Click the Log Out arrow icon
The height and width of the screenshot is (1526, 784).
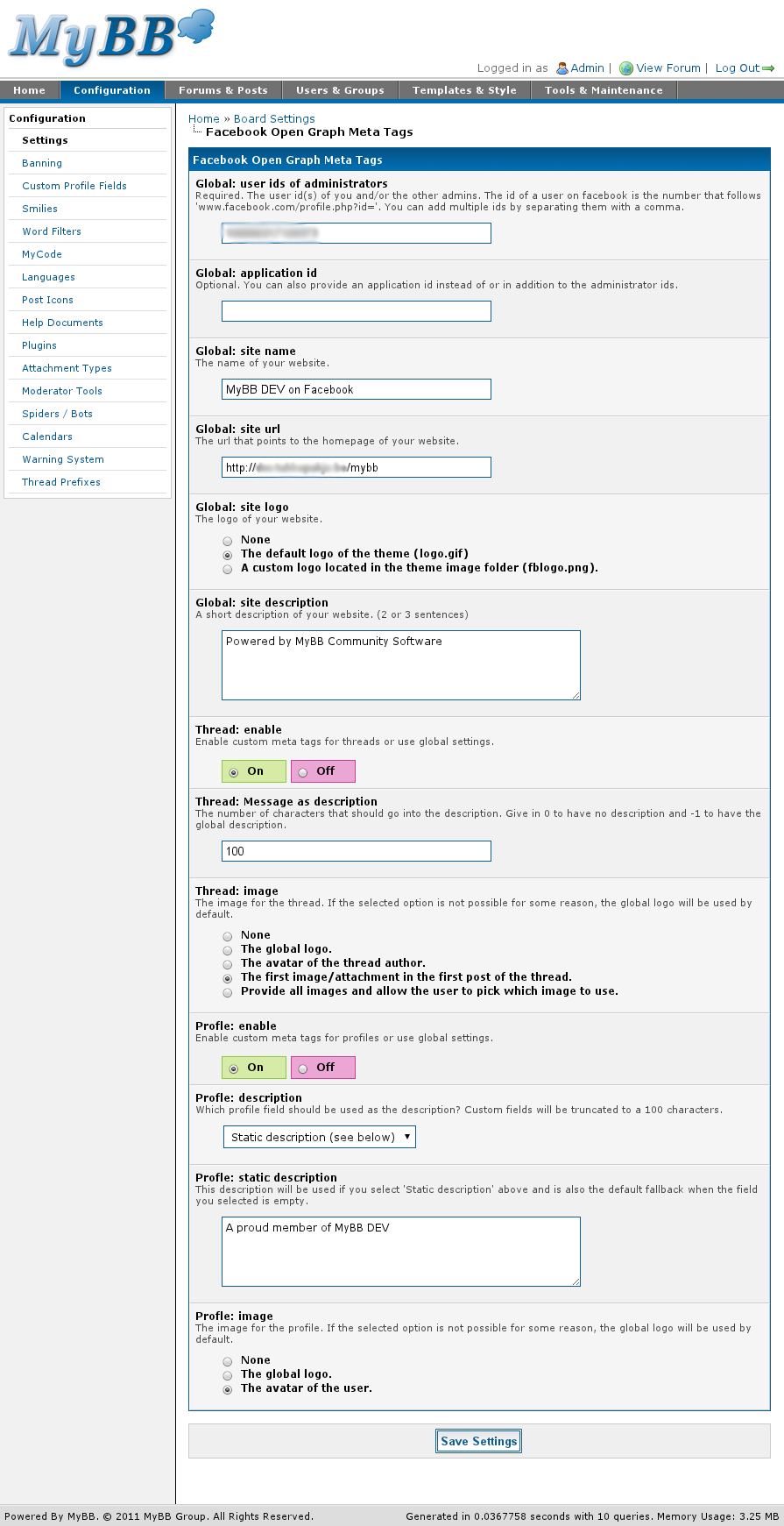768,68
